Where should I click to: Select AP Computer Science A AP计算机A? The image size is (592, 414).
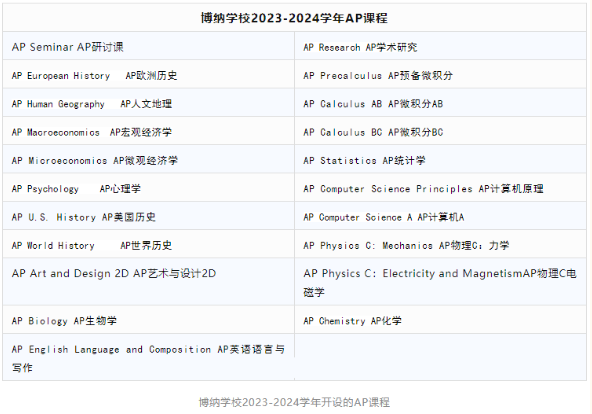tap(441, 216)
